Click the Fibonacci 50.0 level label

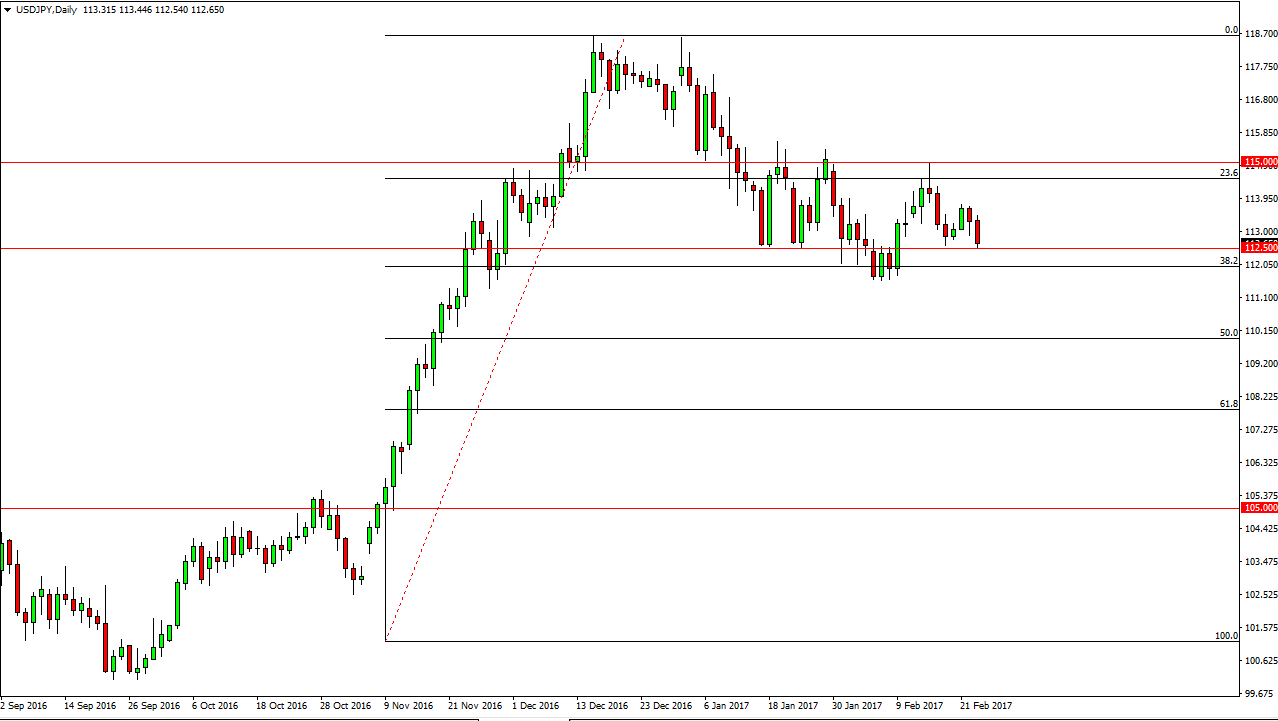tap(1230, 332)
